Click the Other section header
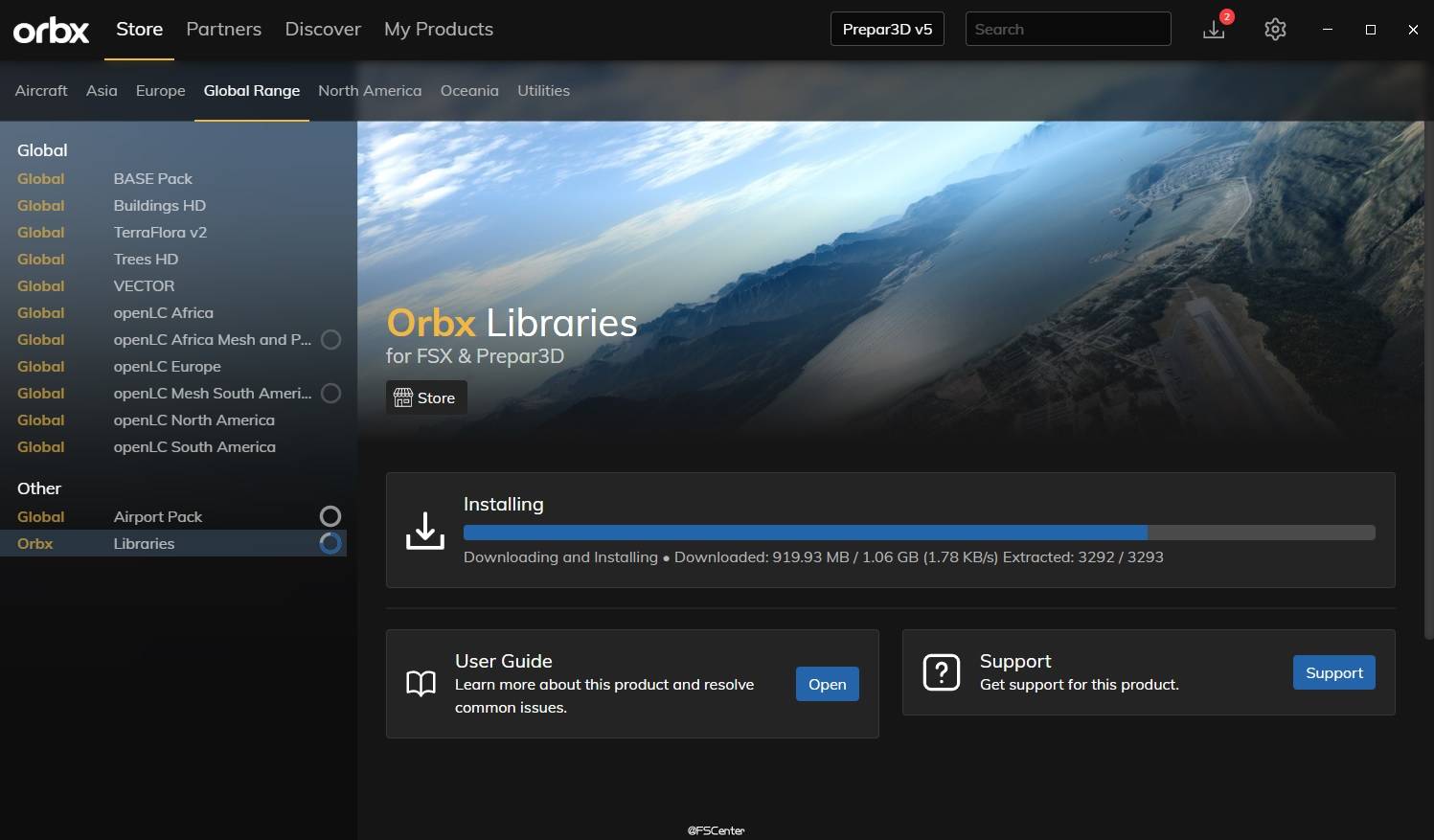1434x840 pixels. coord(39,488)
